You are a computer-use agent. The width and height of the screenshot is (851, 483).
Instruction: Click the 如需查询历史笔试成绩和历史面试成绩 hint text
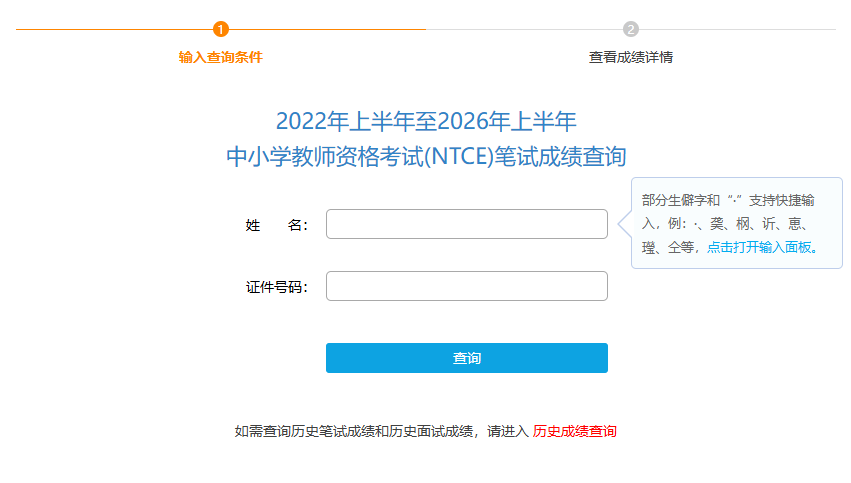[354, 432]
